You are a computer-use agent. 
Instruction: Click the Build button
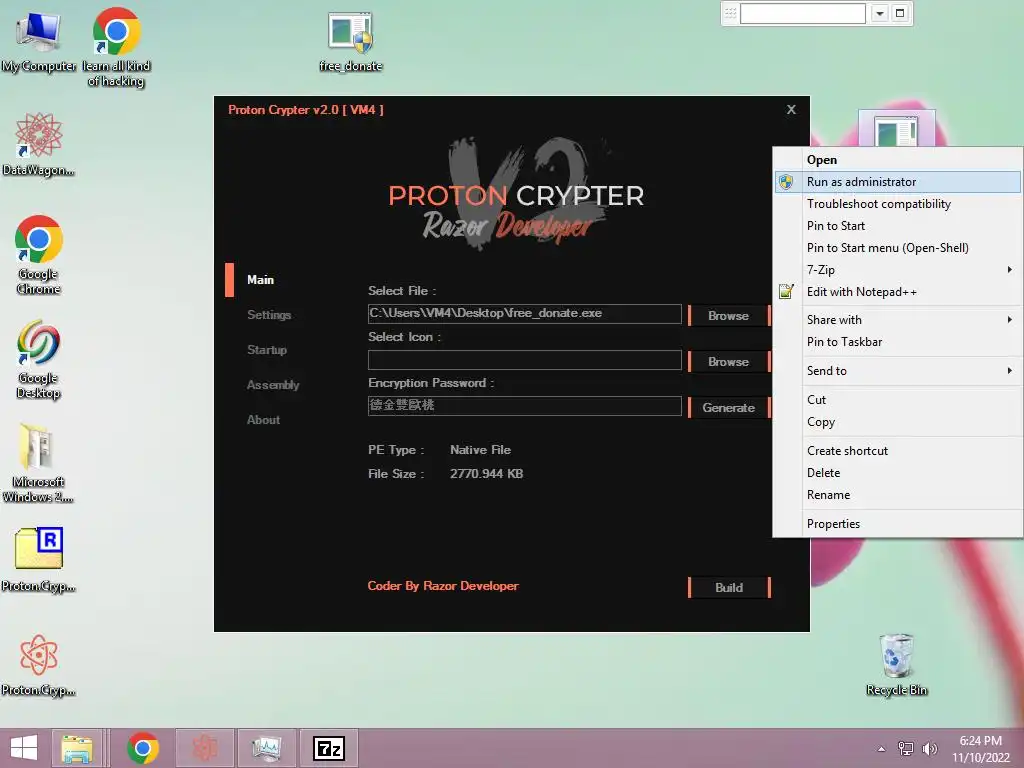click(729, 587)
